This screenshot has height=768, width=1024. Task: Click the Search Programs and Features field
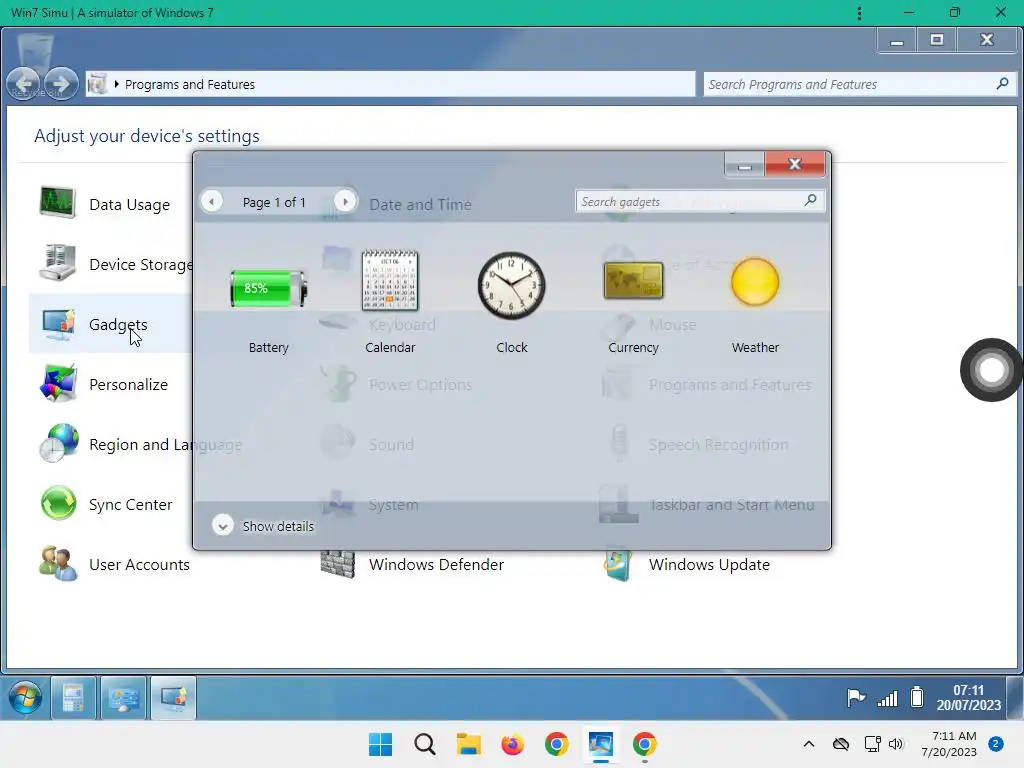coord(859,84)
